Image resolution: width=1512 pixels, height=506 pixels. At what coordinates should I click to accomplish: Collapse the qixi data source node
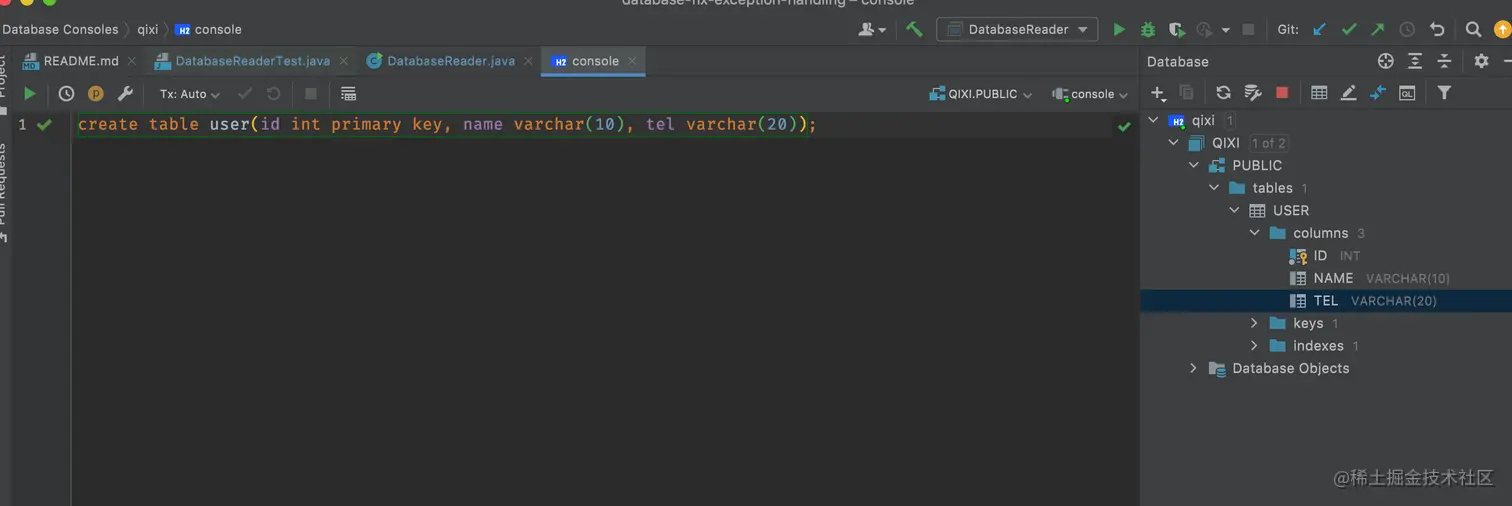[1154, 120]
